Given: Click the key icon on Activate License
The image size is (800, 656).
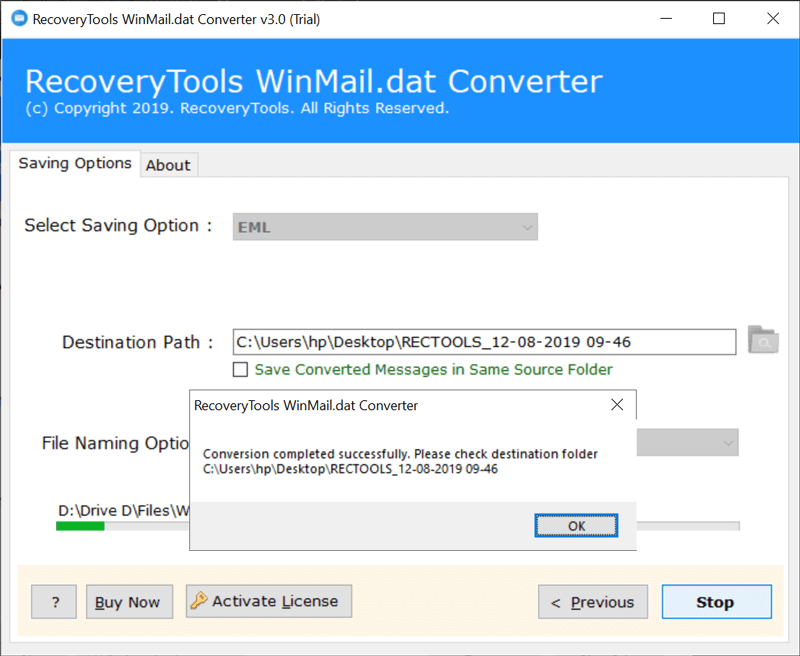Looking at the screenshot, I should point(198,600).
